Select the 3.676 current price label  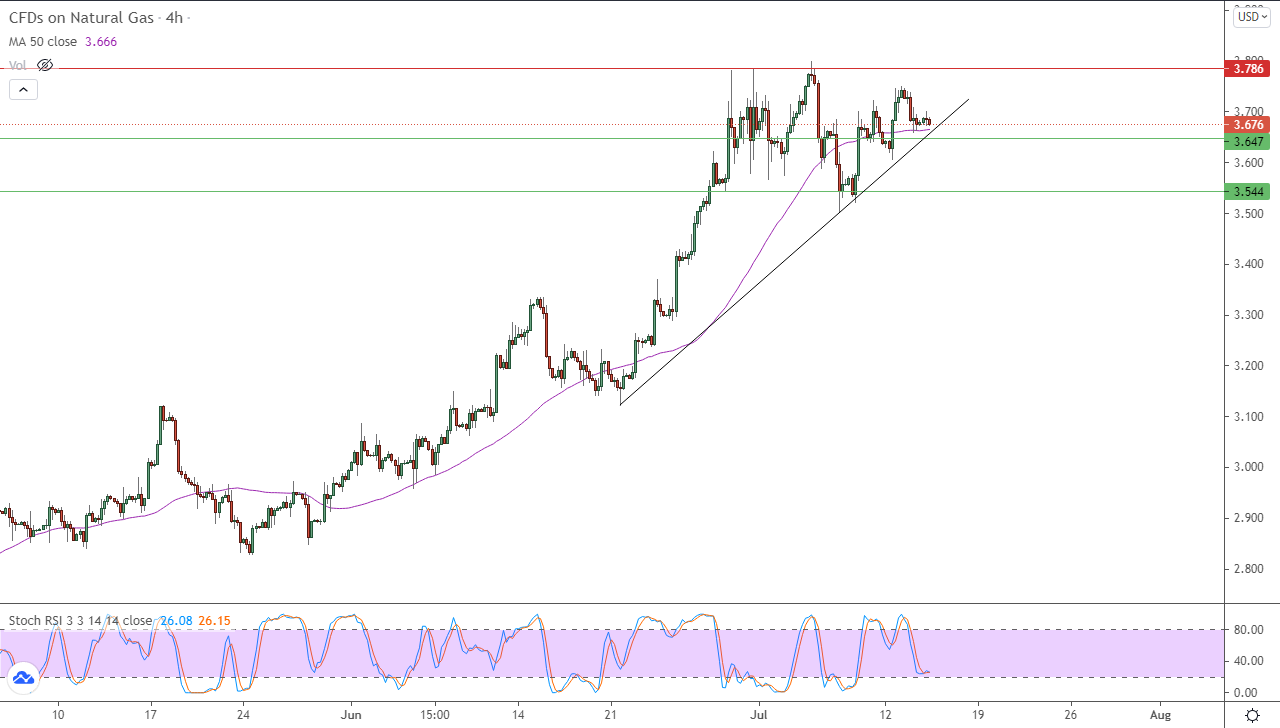(1246, 125)
